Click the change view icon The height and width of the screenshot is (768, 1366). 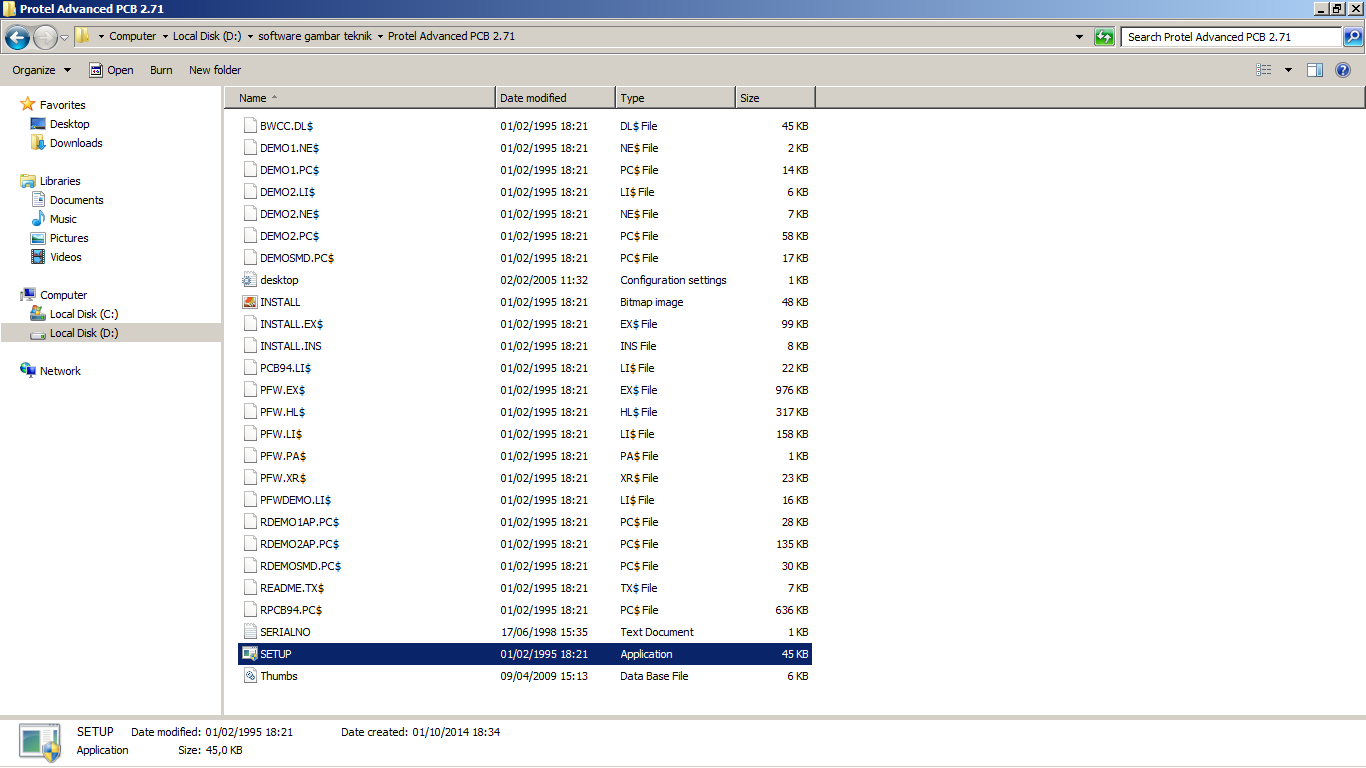[x=1264, y=70]
